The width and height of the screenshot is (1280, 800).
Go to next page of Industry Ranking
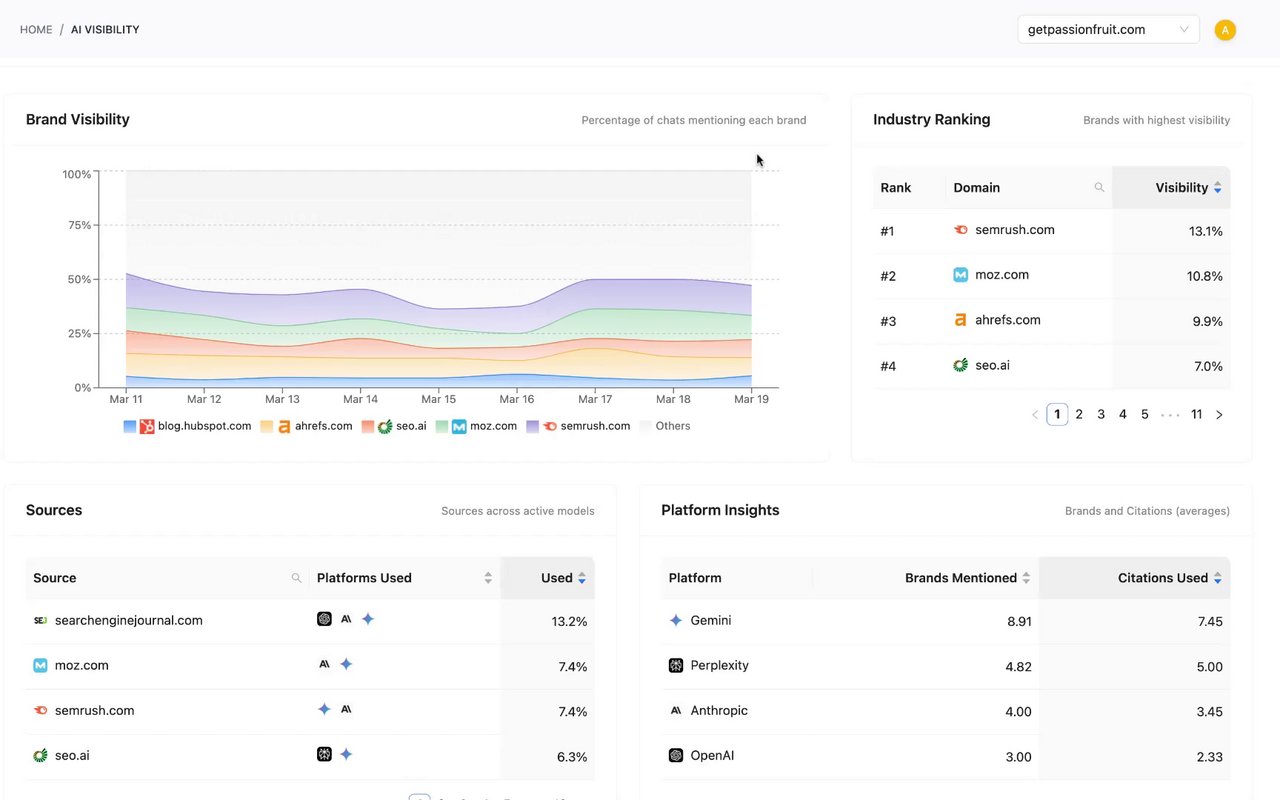pos(1219,414)
